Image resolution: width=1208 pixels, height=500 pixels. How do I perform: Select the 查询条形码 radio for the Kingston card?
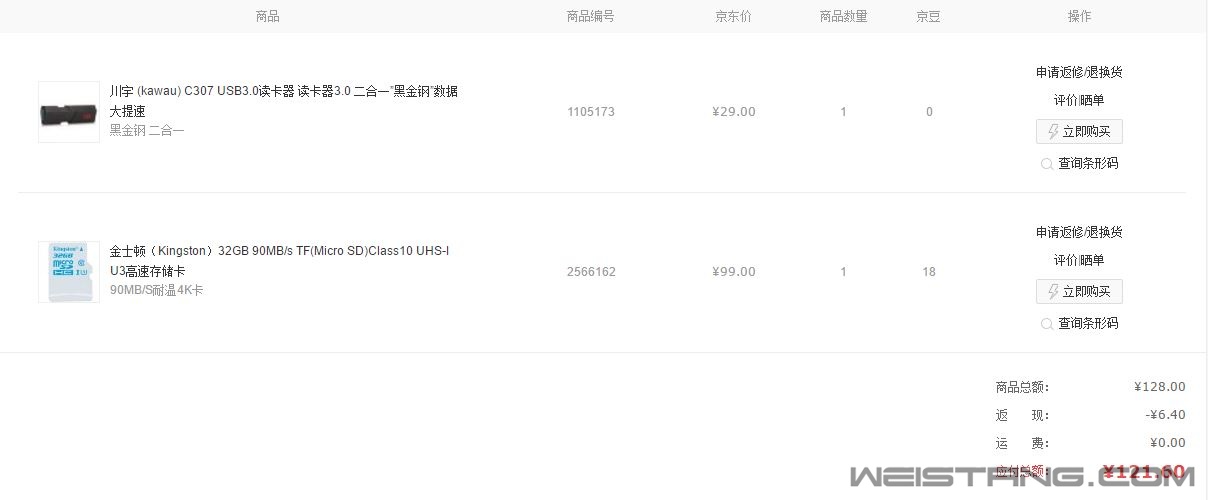(x=1047, y=324)
